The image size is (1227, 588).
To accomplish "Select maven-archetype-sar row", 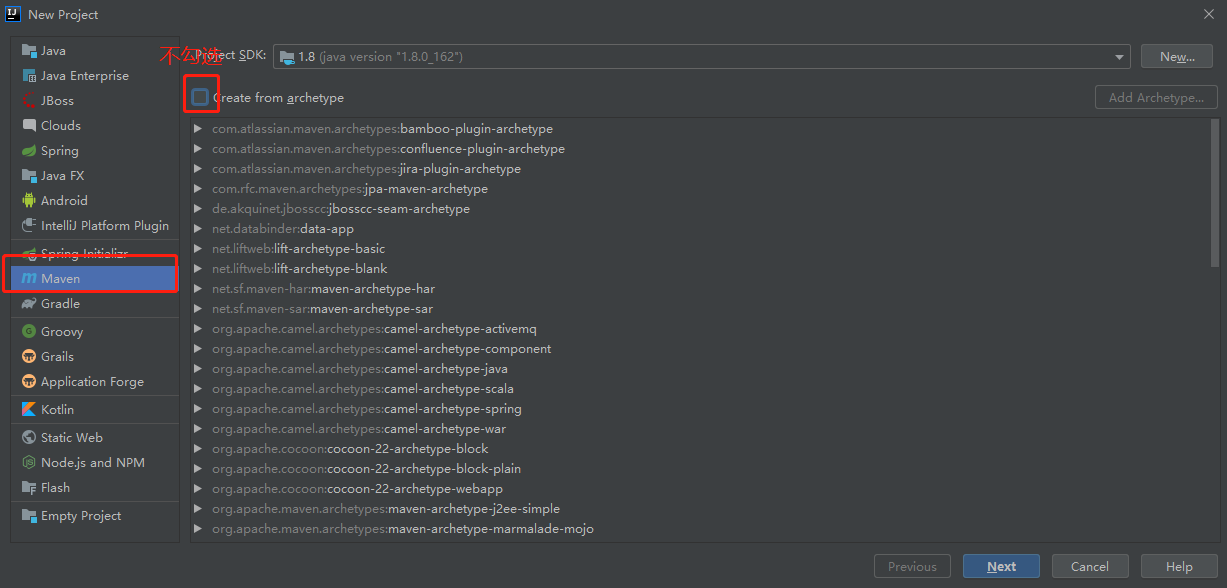I will click(700, 309).
